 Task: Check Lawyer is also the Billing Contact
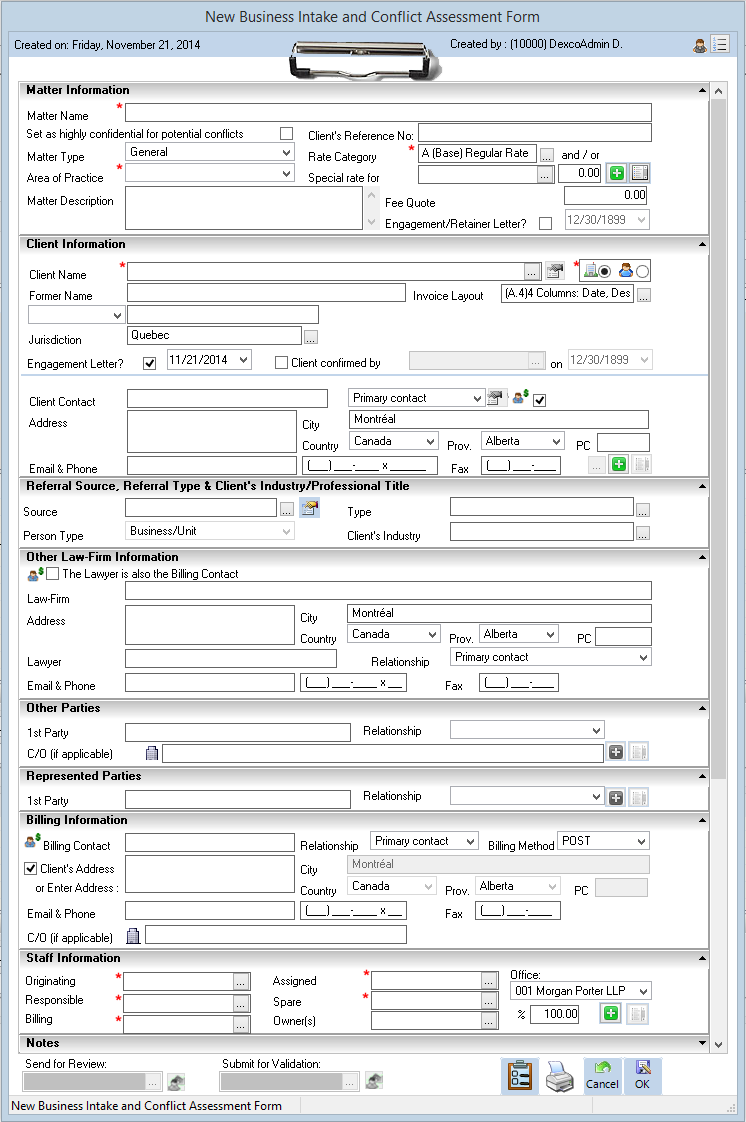[x=53, y=573]
